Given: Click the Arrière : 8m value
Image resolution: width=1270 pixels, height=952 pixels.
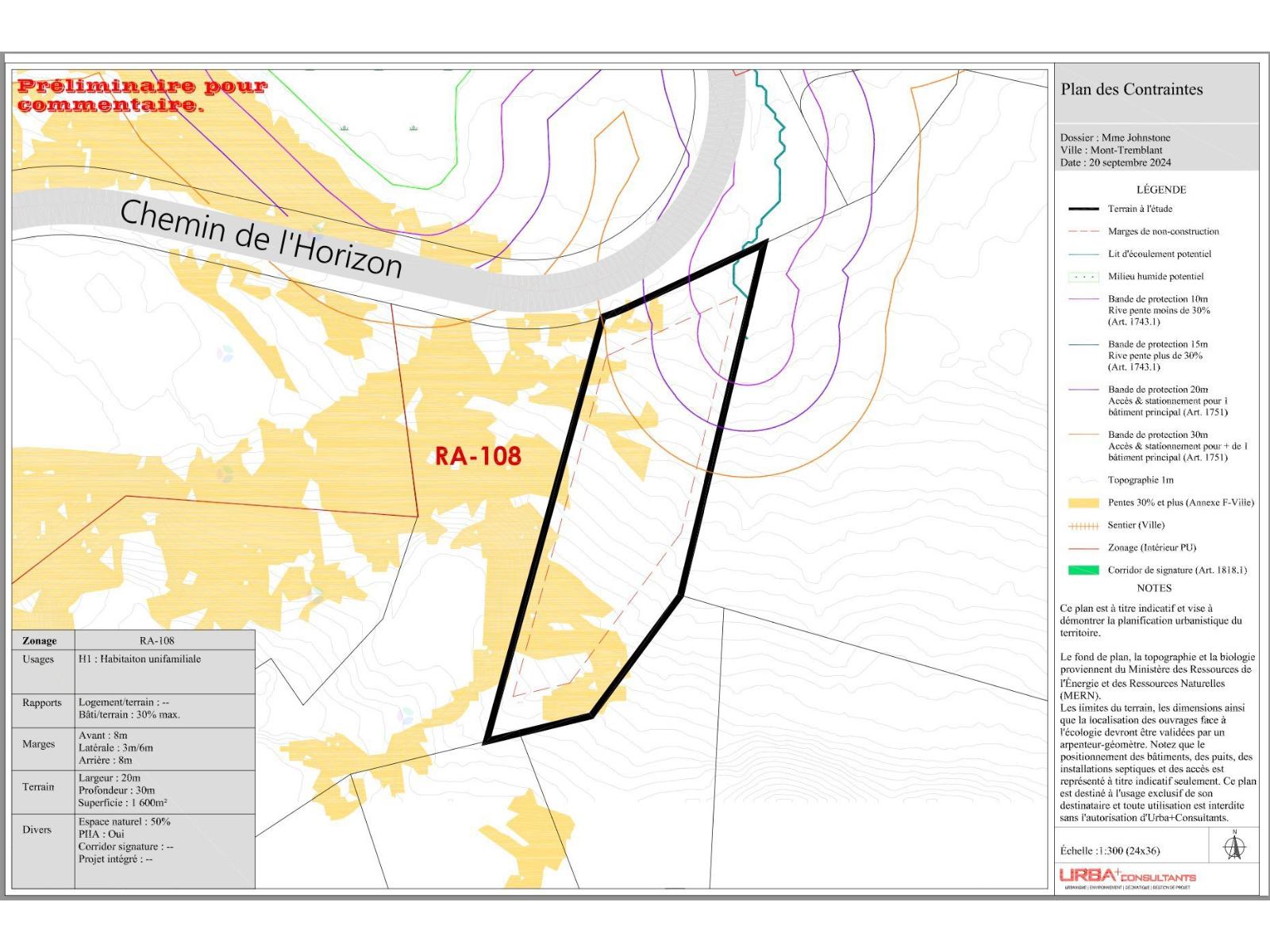Looking at the screenshot, I should [106, 760].
